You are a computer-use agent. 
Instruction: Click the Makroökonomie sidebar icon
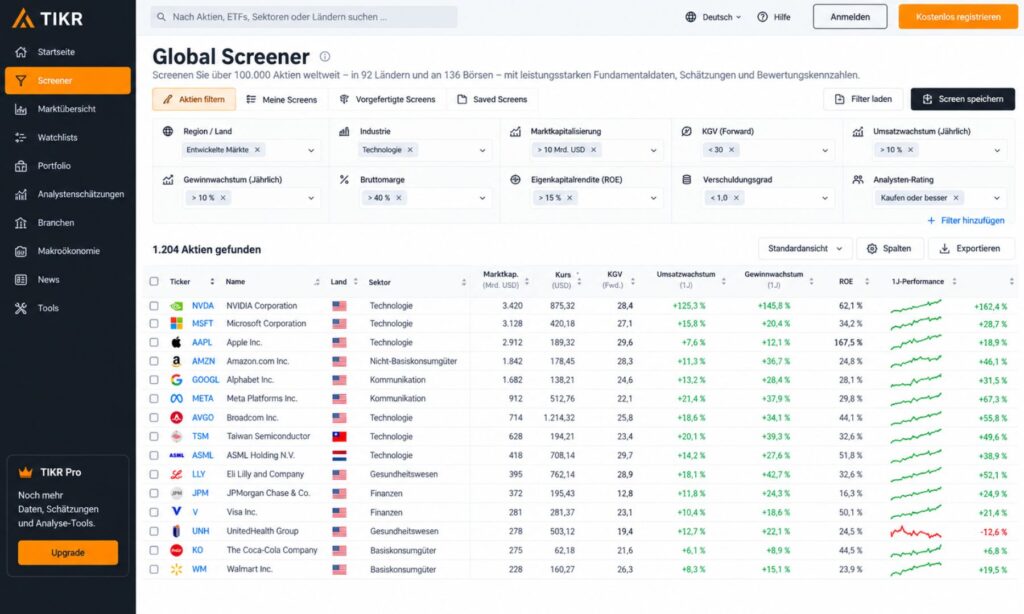(21, 251)
